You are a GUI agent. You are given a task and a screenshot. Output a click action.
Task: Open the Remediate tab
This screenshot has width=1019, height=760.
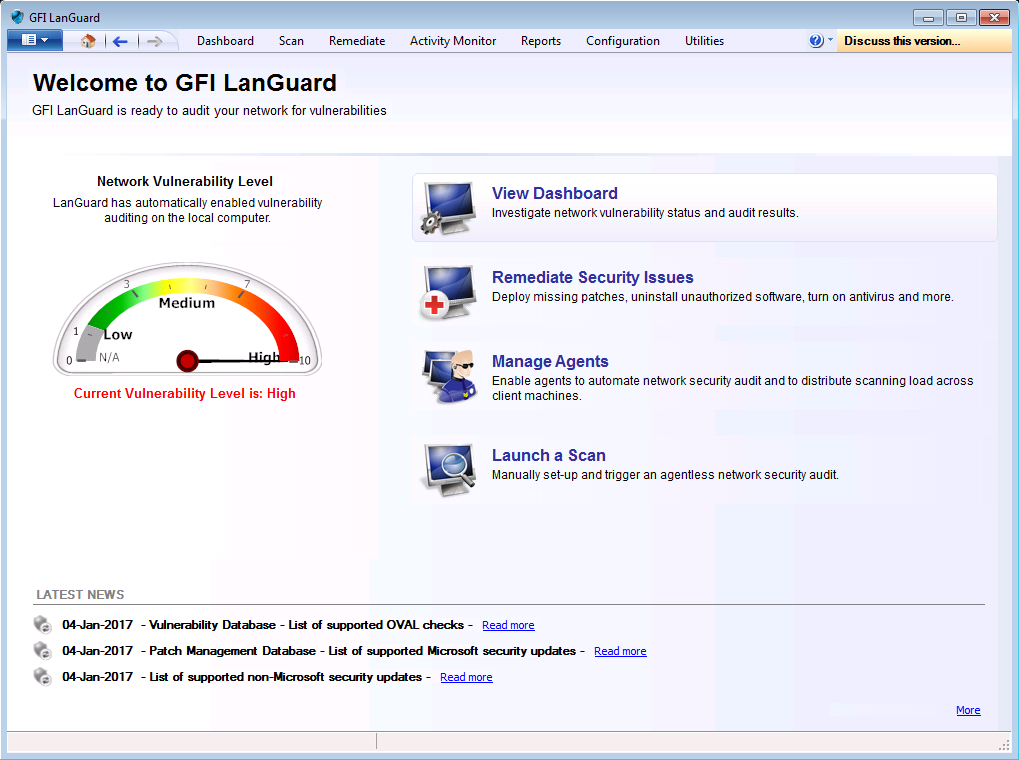[x=357, y=41]
